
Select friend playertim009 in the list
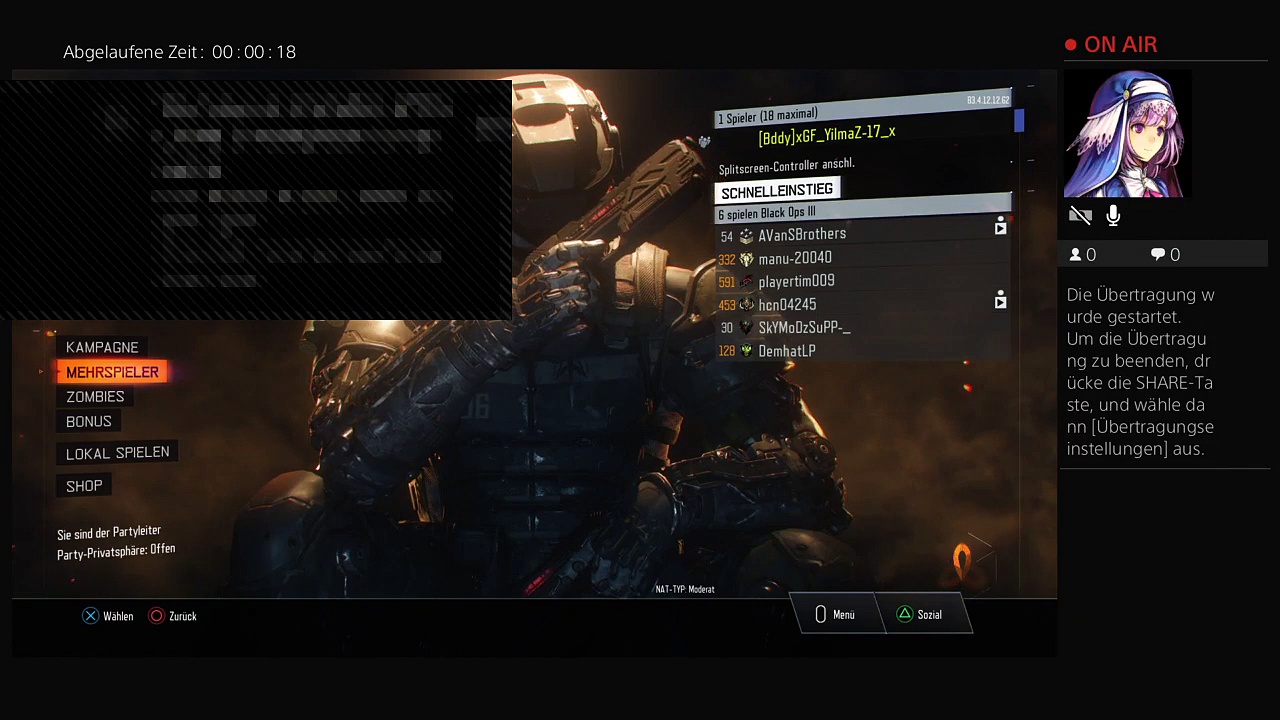click(796, 282)
